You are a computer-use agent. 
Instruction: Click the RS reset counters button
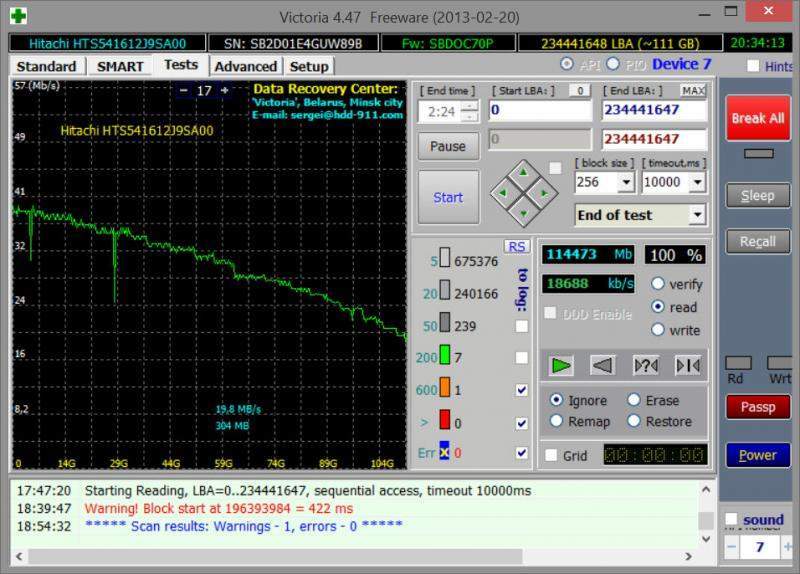click(516, 246)
